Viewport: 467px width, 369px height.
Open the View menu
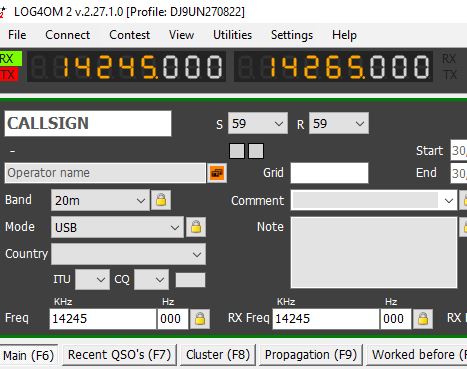pos(181,35)
